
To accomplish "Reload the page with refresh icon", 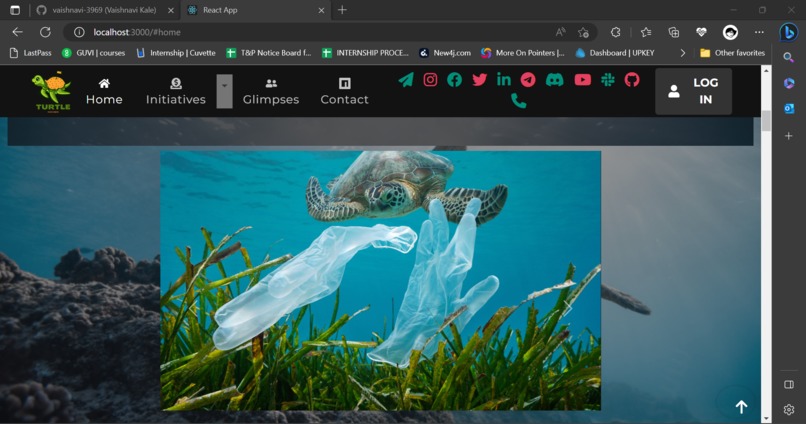I will [45, 32].
